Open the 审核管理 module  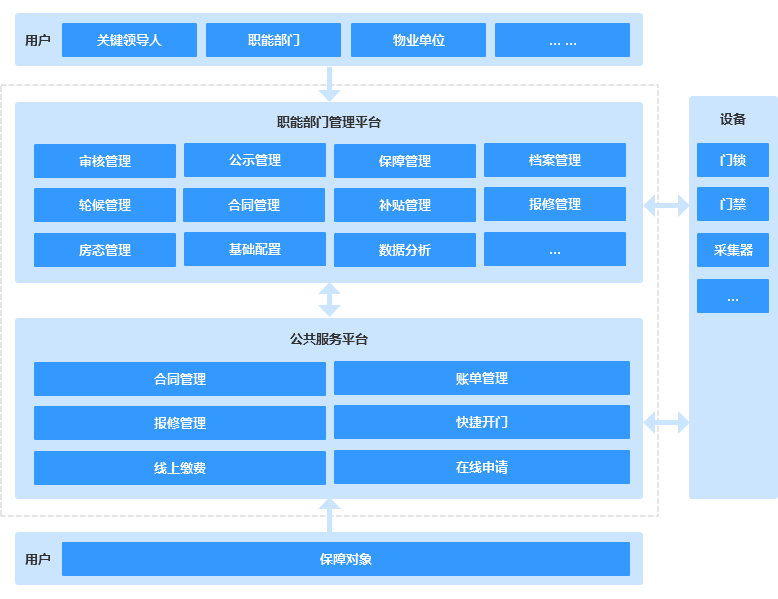point(105,161)
